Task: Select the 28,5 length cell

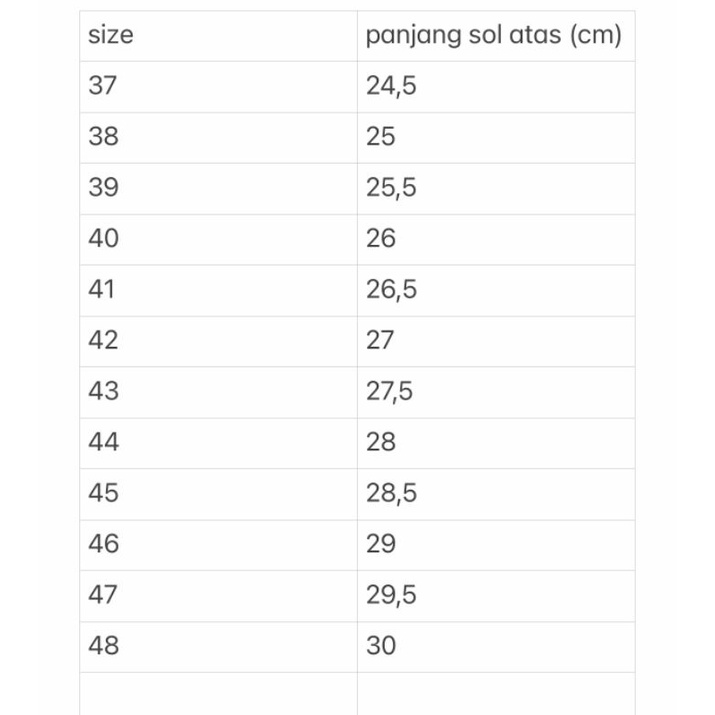Action: point(391,493)
